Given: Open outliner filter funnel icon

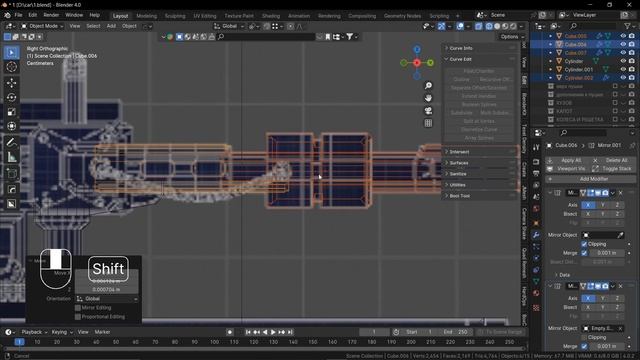Looking at the screenshot, I should [627, 26].
